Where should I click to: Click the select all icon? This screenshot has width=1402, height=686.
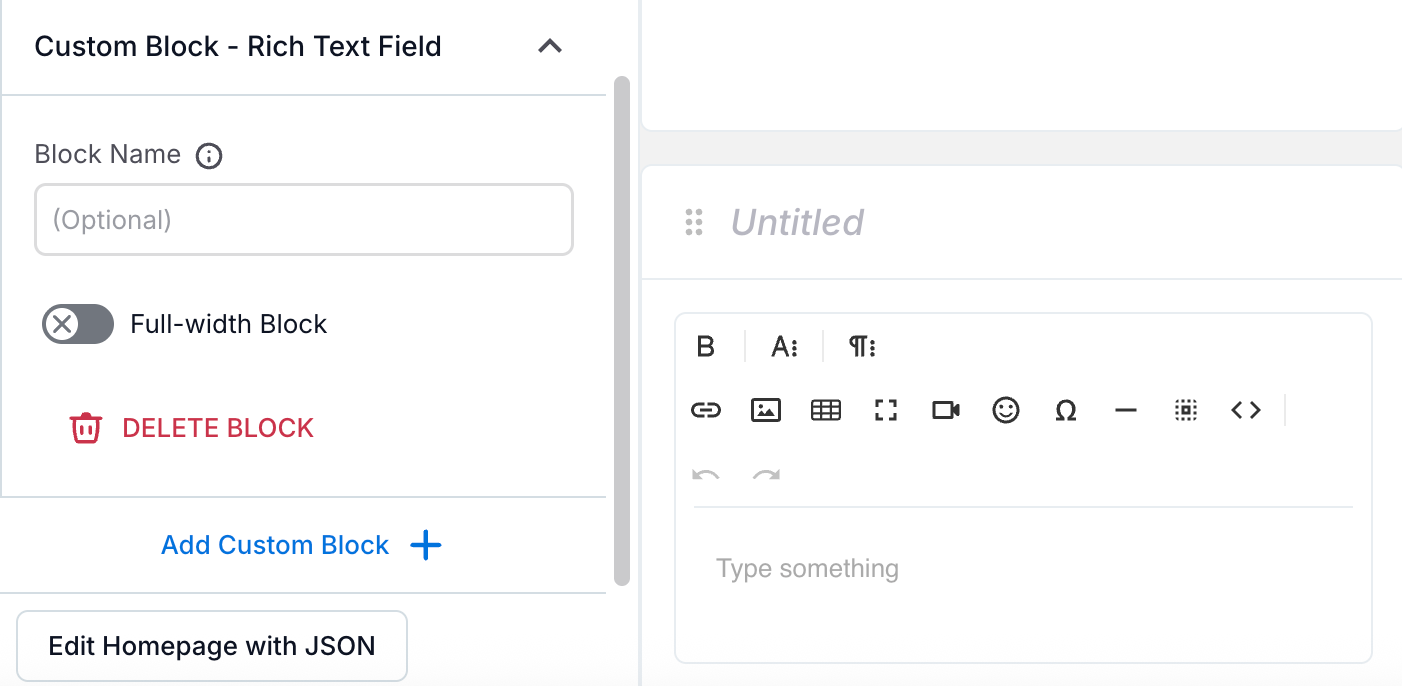(1186, 410)
